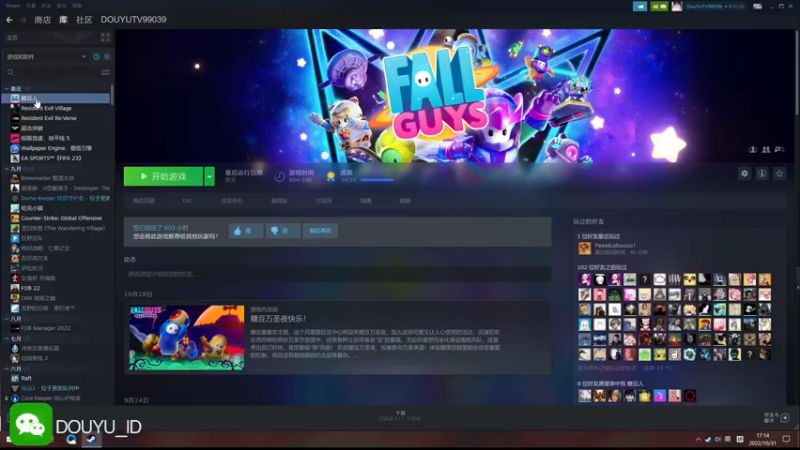The height and width of the screenshot is (450, 800).
Task: Select Counter-Strike: Global Offensive
Action: tap(60, 218)
